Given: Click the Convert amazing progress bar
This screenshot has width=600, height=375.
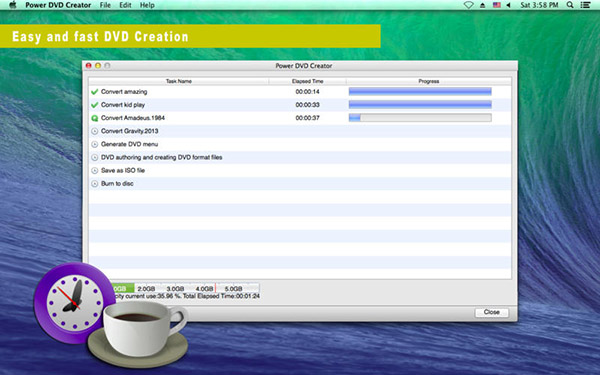Looking at the screenshot, I should point(420,91).
